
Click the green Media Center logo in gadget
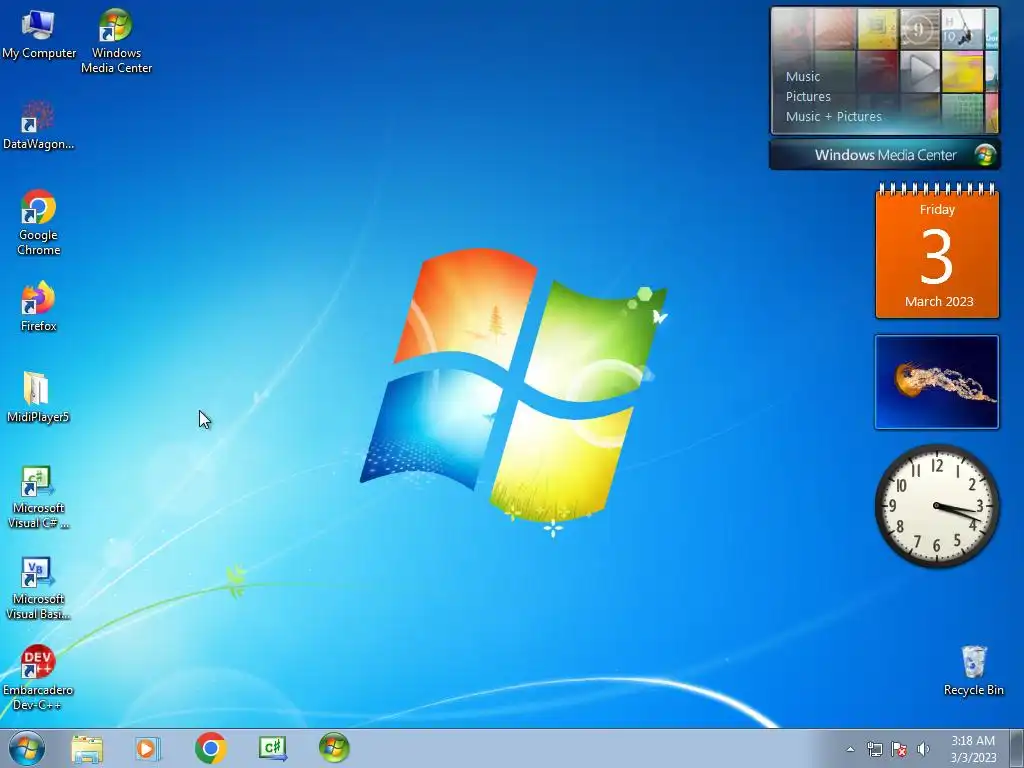(x=985, y=155)
